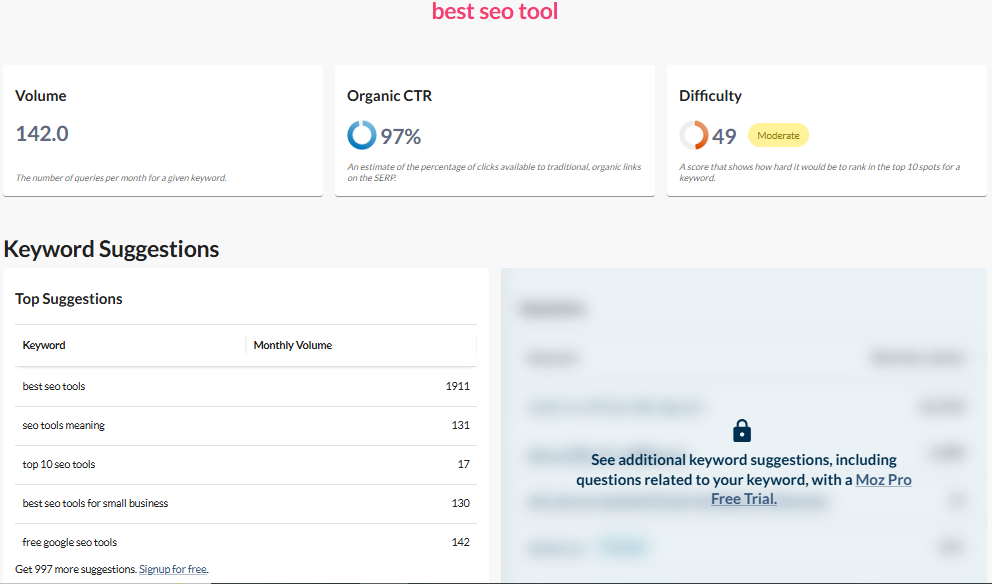992x584 pixels.
Task: Click the 131 monthly volume value
Action: [461, 425]
